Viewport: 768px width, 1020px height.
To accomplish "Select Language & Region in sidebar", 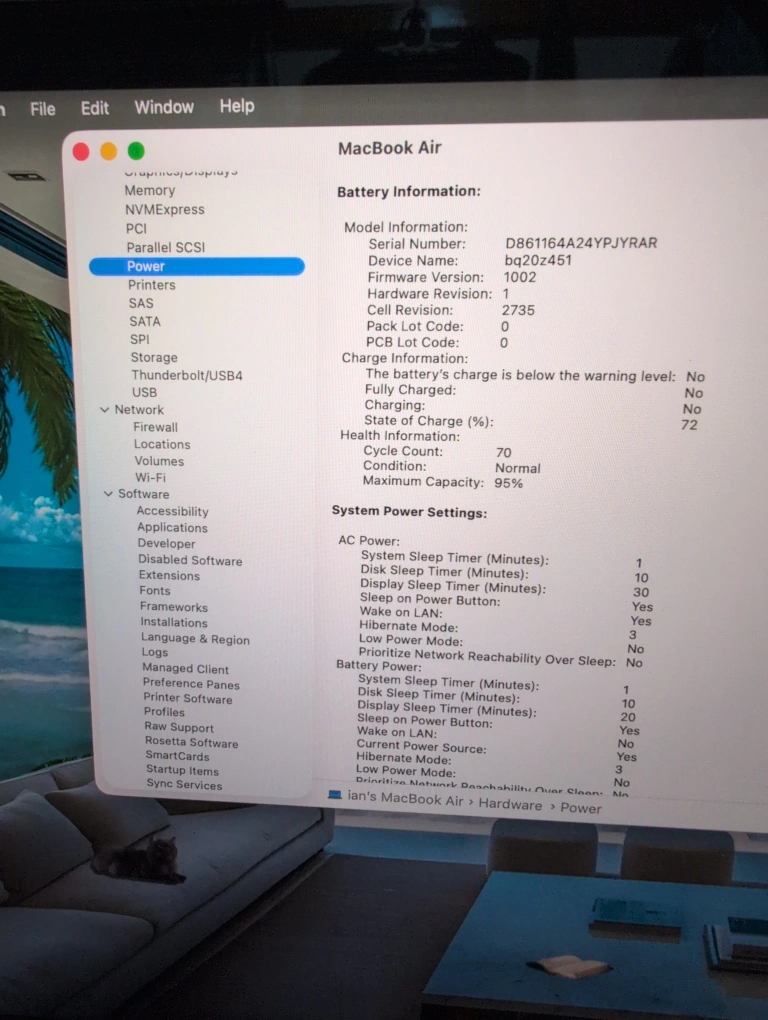I will (195, 639).
